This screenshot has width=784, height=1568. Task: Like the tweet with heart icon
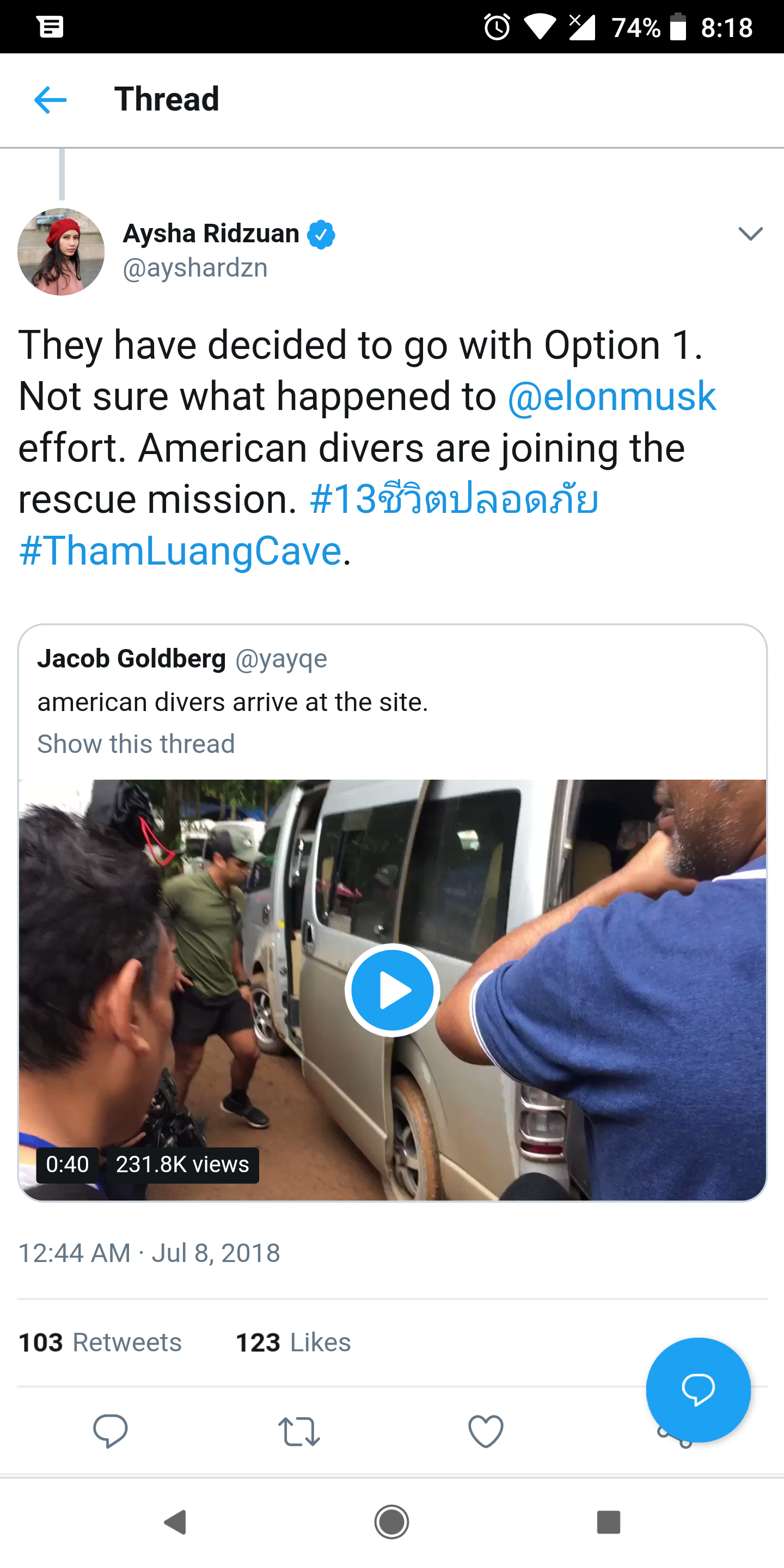(x=486, y=1430)
